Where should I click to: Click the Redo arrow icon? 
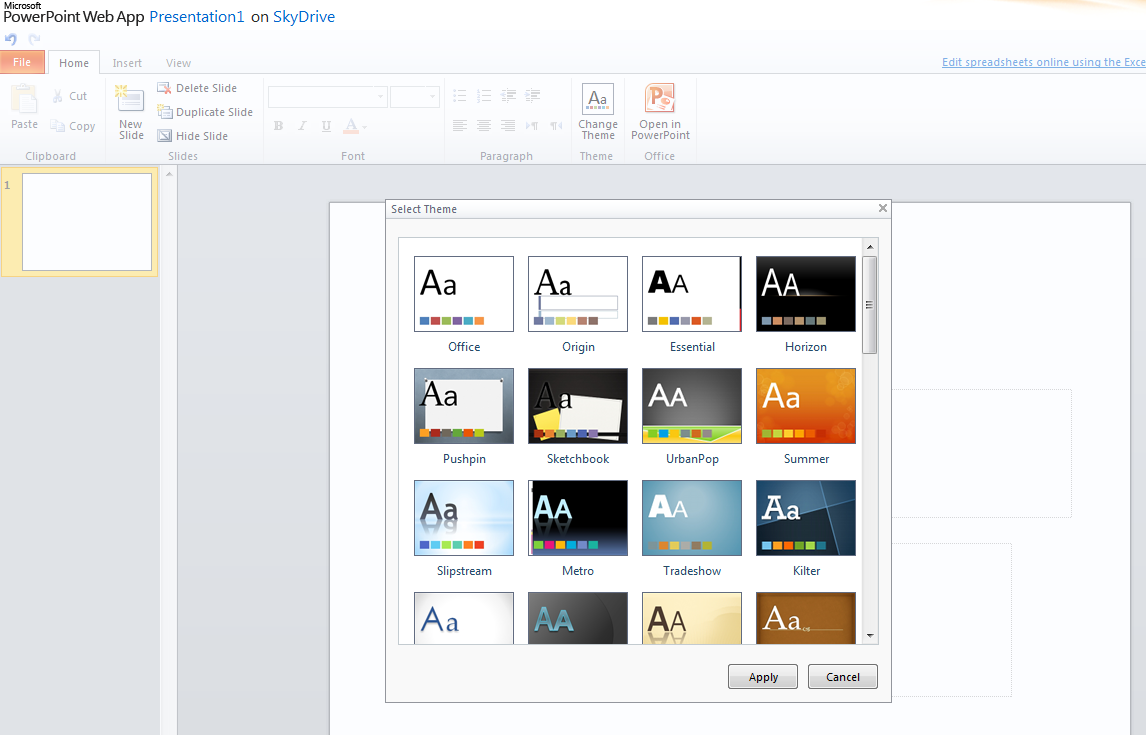click(x=34, y=39)
